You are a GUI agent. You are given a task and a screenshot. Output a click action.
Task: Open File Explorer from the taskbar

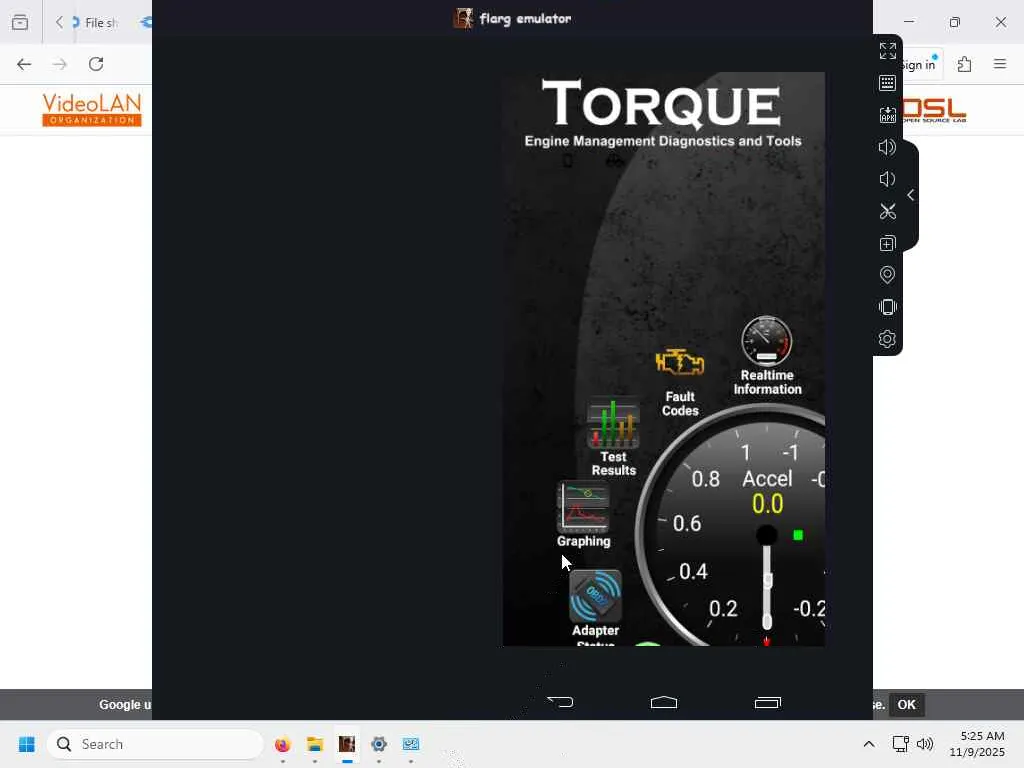[315, 744]
